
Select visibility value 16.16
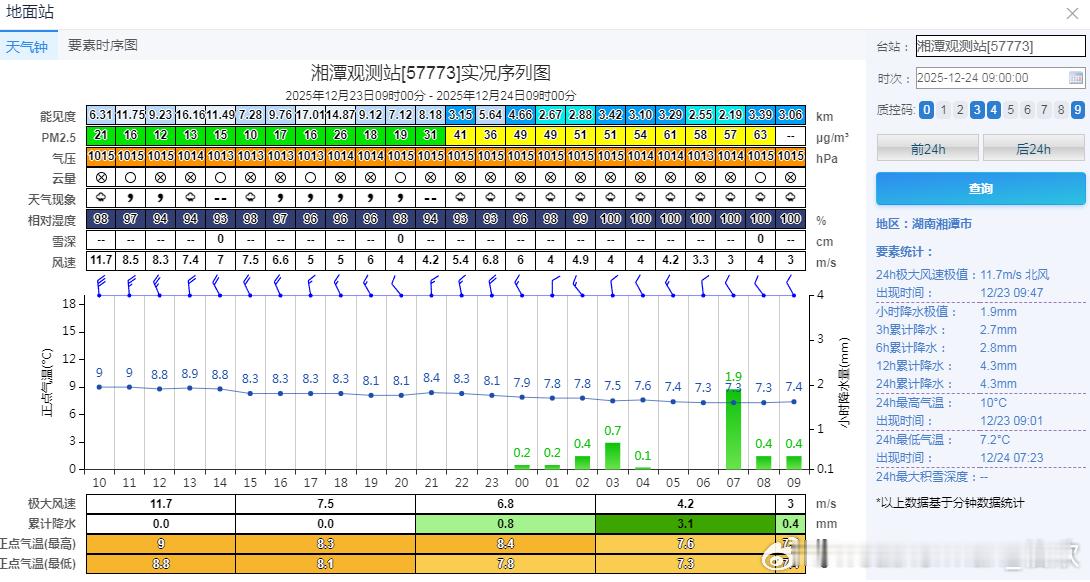[x=190, y=115]
